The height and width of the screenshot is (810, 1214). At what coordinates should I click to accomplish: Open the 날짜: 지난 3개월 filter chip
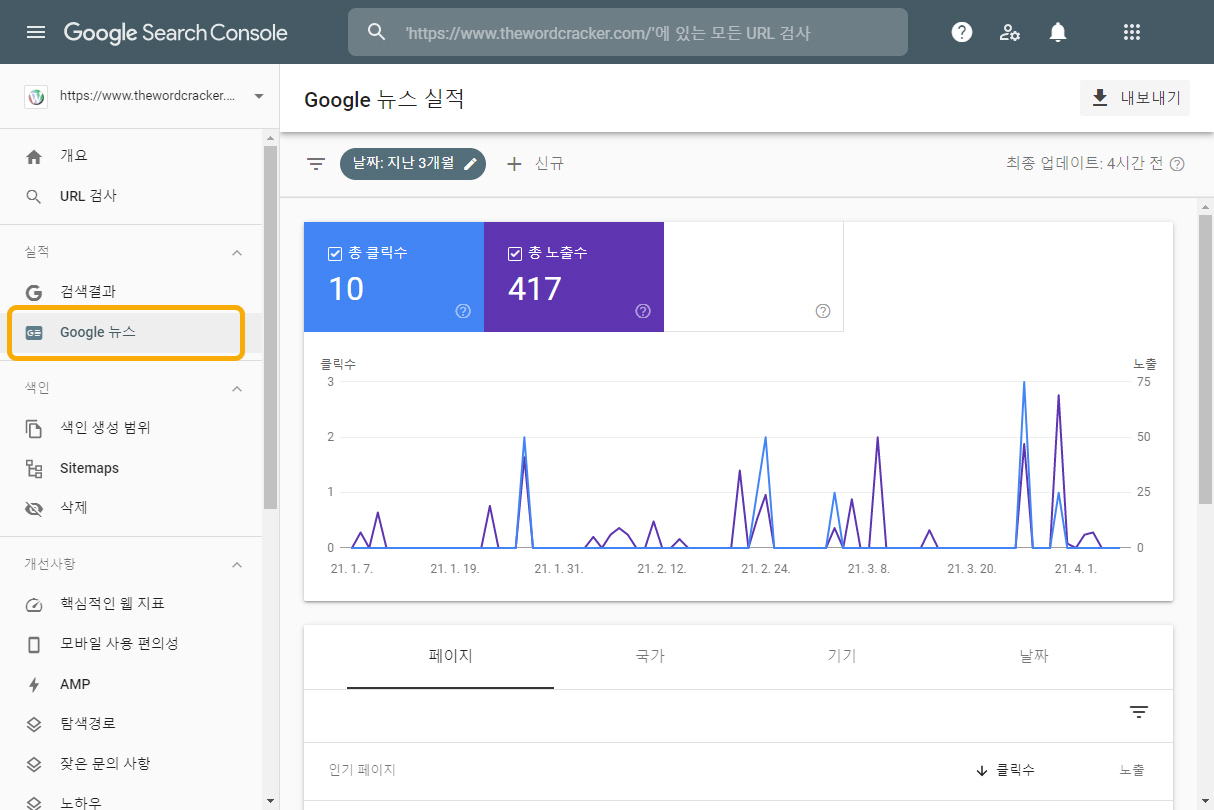(x=413, y=163)
